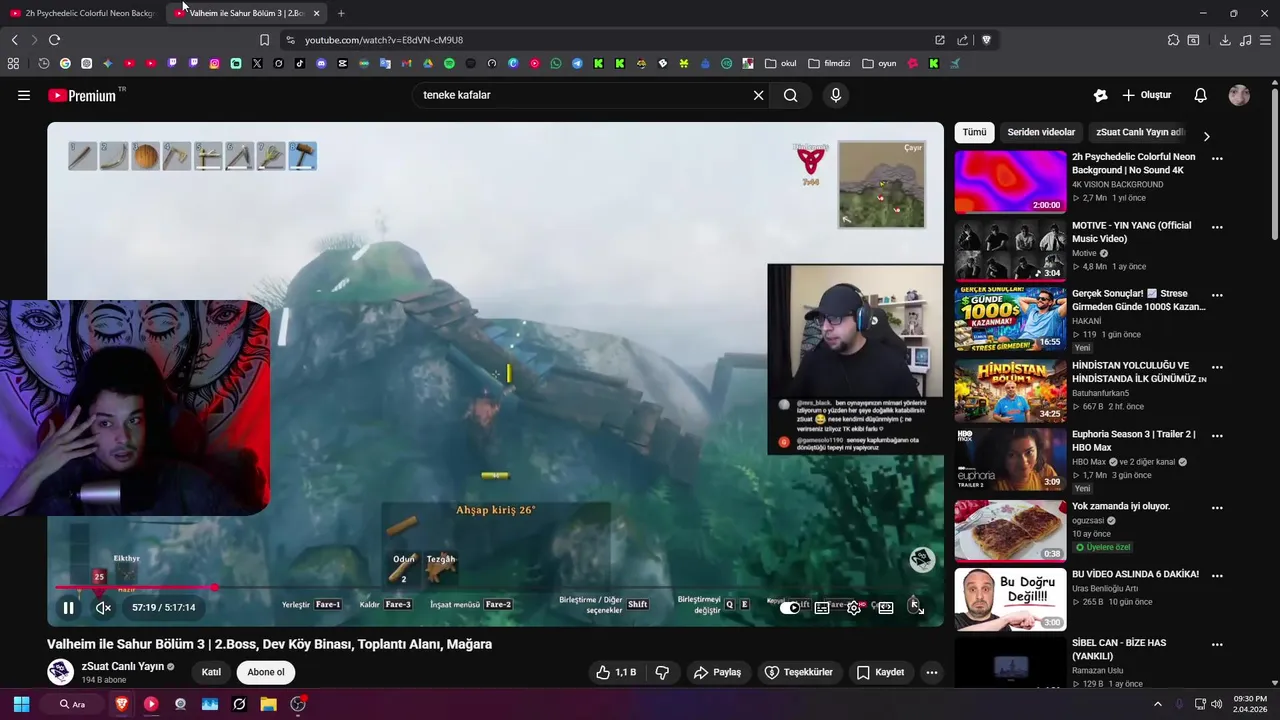Open options for 'BU VİDEO ASLINDA 6 DAKİKA'
This screenshot has width=1280, height=720.
coord(1217,575)
